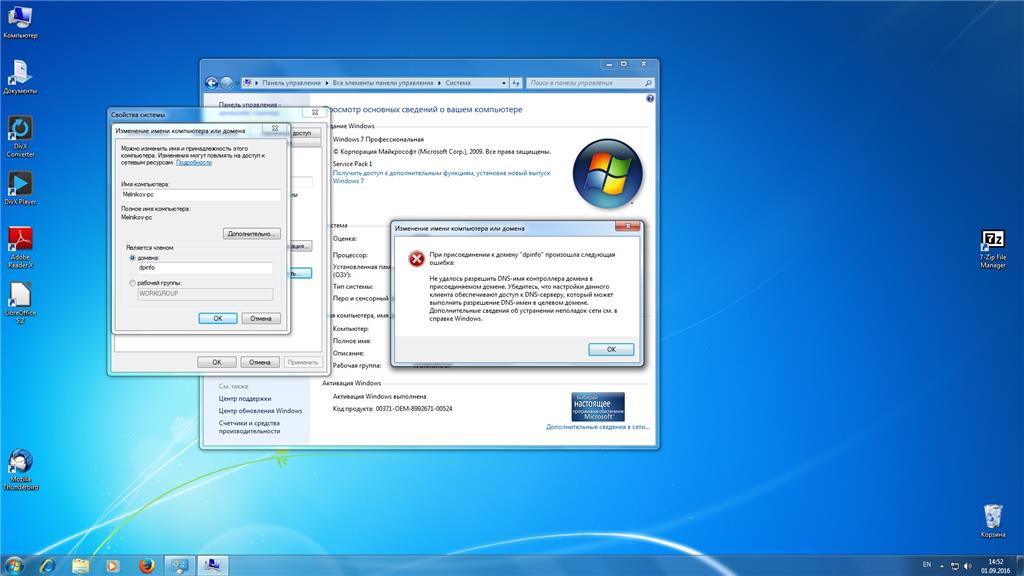Click OK in the error message dialog
This screenshot has height=576, width=1024.
coord(611,349)
